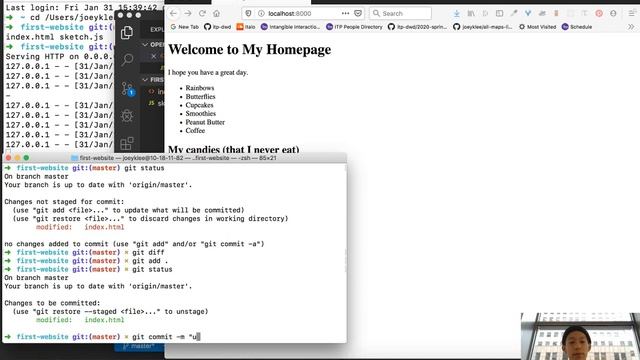
Task: Click the Cupcakes list item
Action: pos(199,105)
